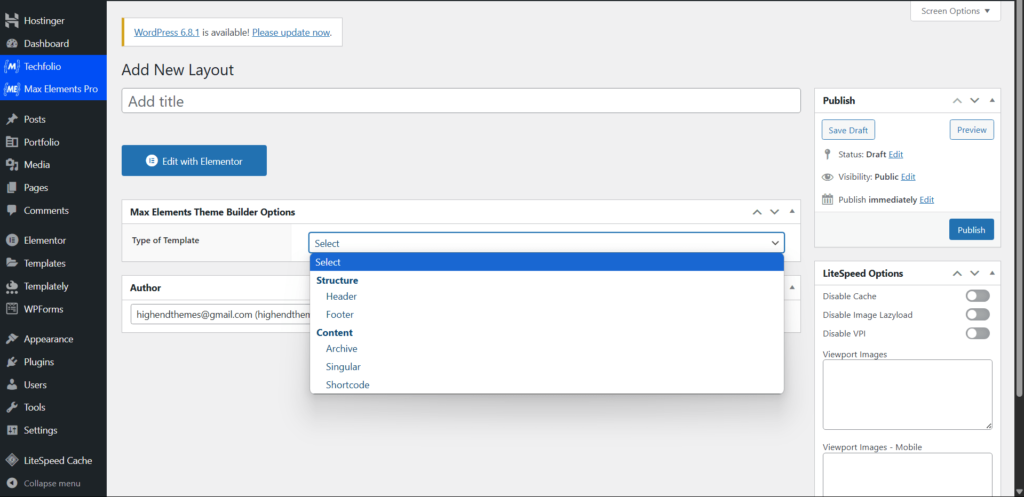
Task: Click the Author field with highendthemes email
Action: 220,314
